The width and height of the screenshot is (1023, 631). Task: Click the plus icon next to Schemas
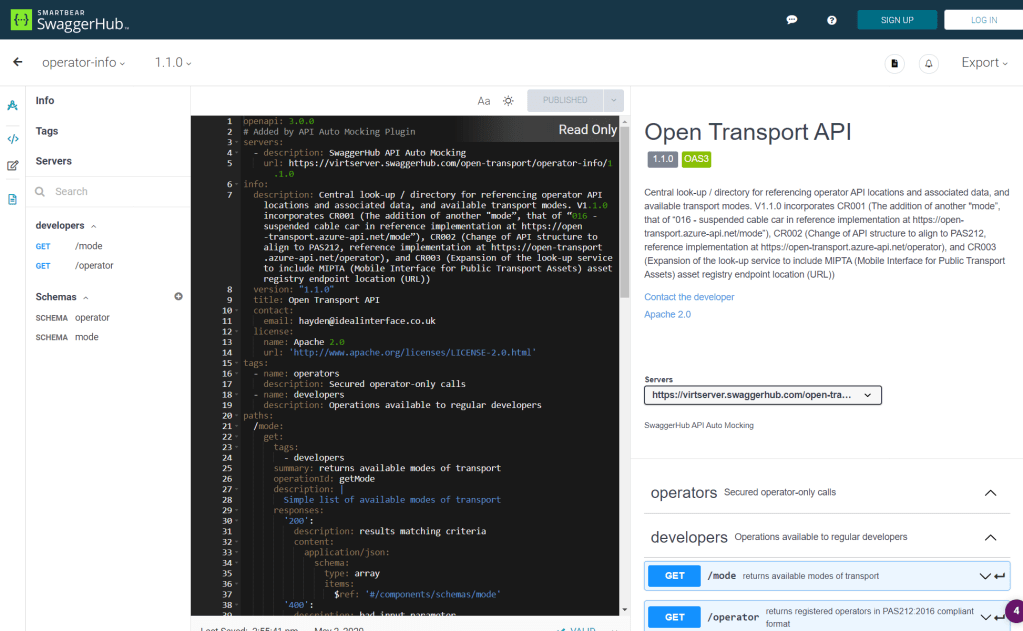coord(179,297)
